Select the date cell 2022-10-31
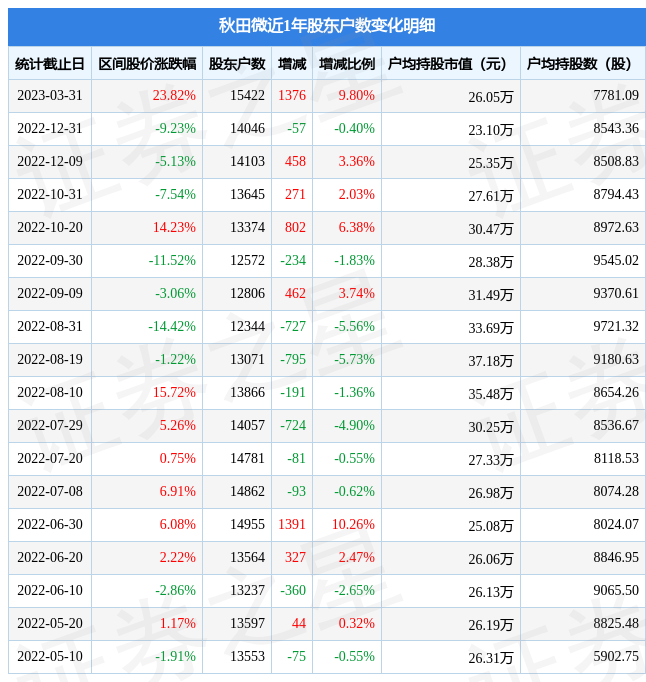Viewport: 646px width, 682px height. point(50,194)
